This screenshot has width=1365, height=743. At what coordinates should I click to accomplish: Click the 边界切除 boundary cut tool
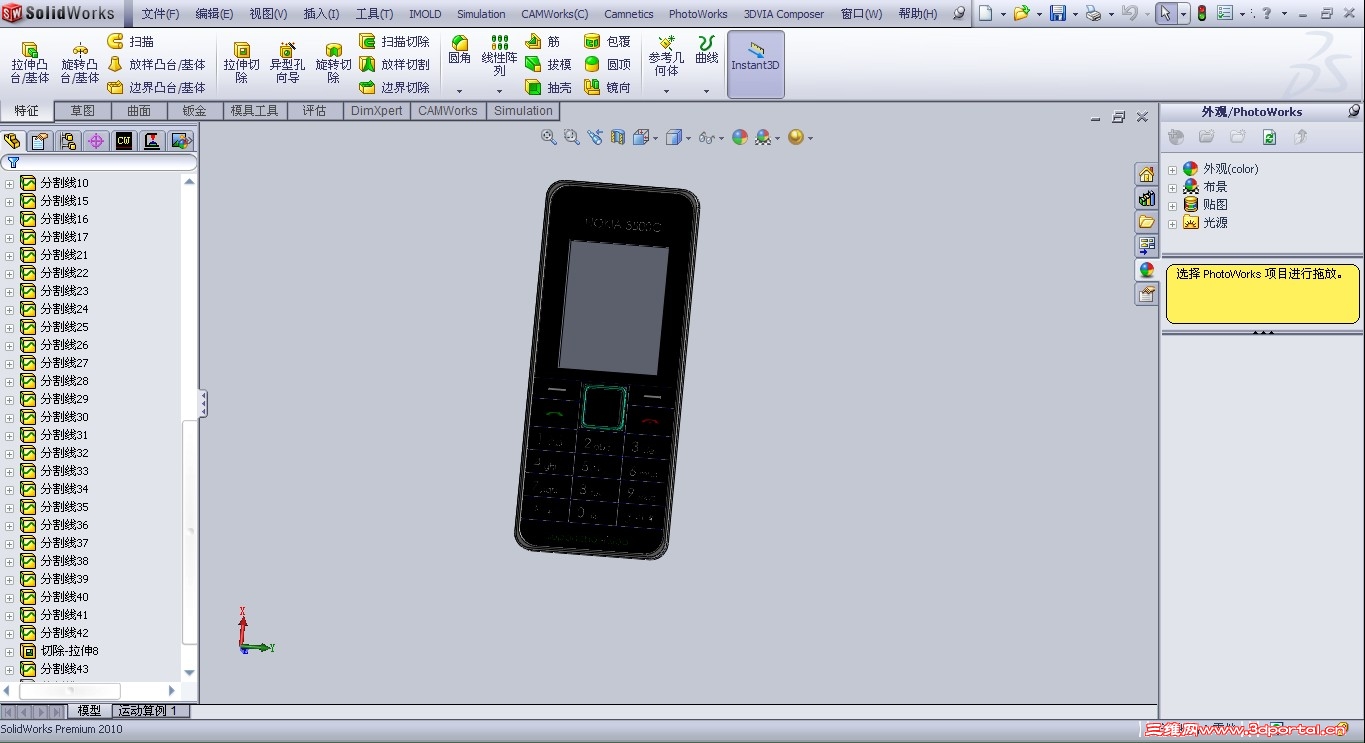click(x=394, y=87)
